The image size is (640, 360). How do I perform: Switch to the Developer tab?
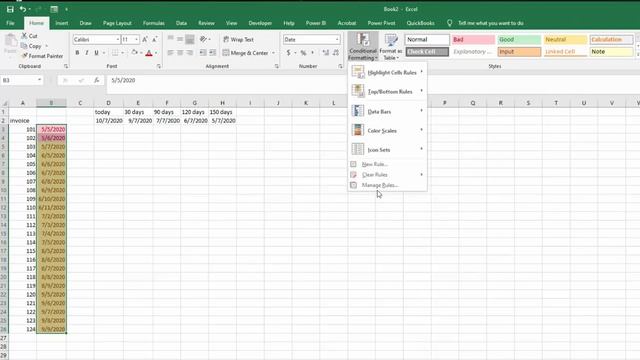pos(260,23)
